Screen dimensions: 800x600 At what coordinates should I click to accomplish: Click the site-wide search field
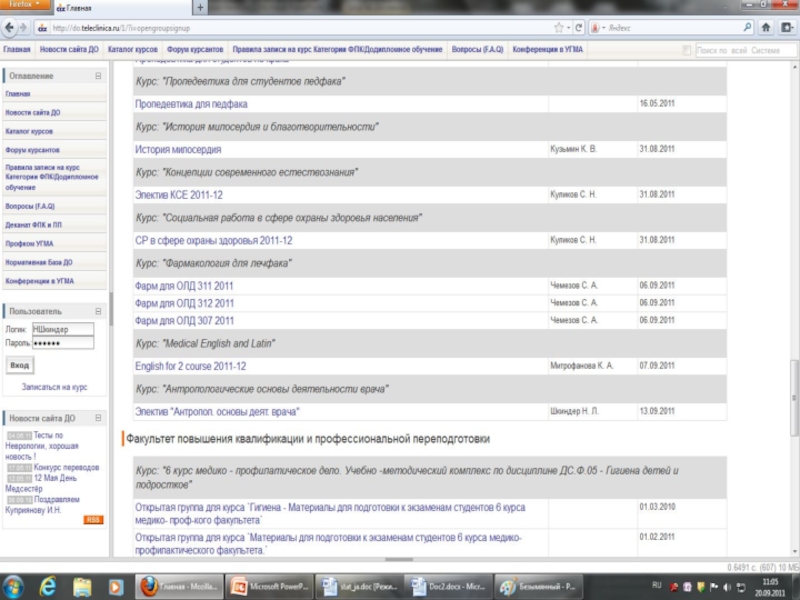pyautogui.click(x=745, y=50)
